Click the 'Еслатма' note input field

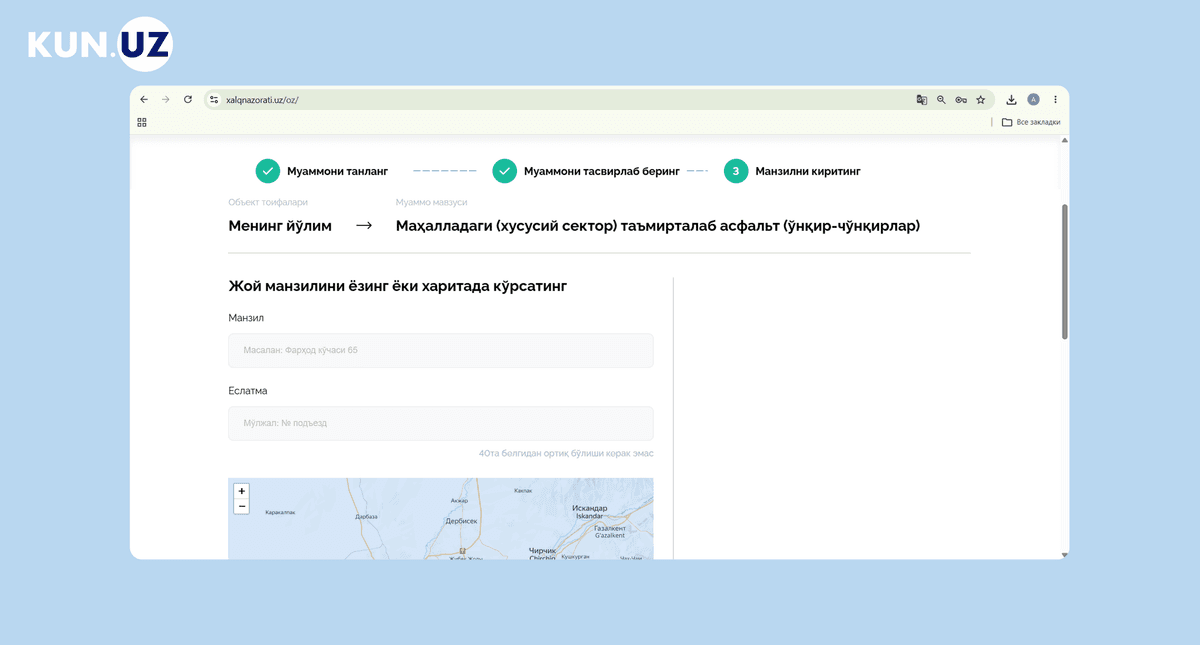click(x=441, y=423)
